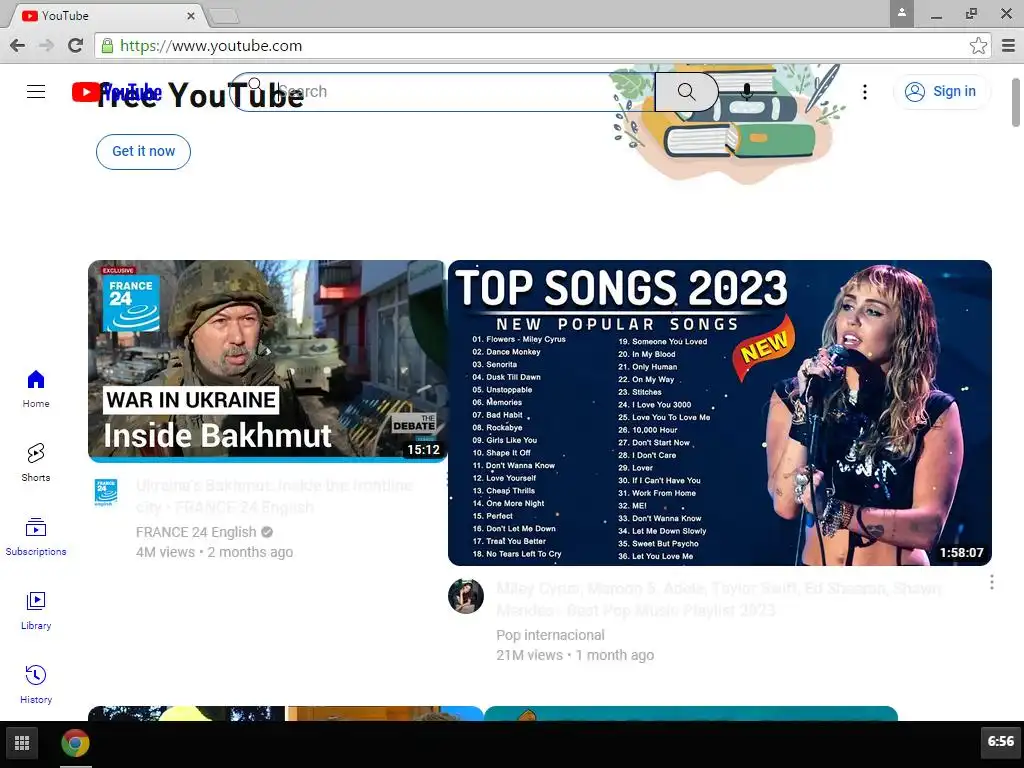Click the clock showing 6:56
This screenshot has height=768, width=1024.
pyautogui.click(x=1000, y=742)
